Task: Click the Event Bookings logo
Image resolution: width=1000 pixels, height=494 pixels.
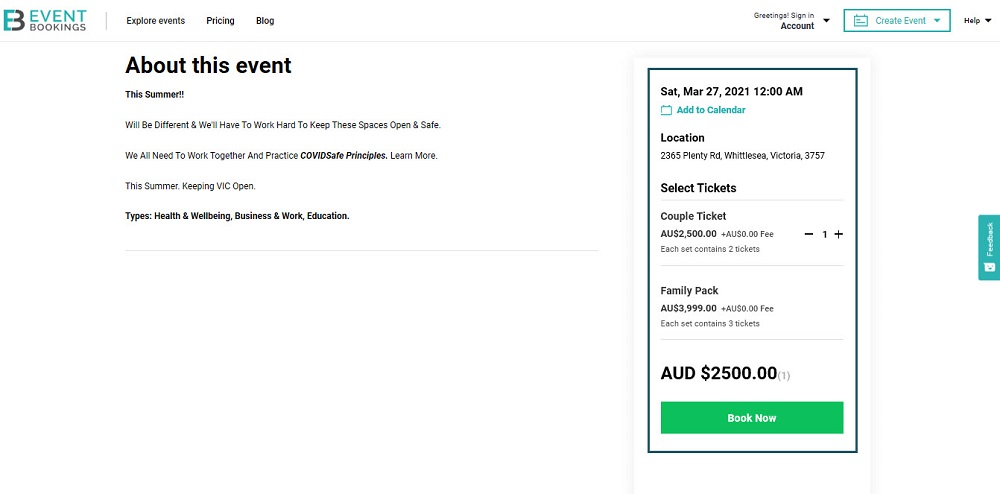Action: pos(45,20)
